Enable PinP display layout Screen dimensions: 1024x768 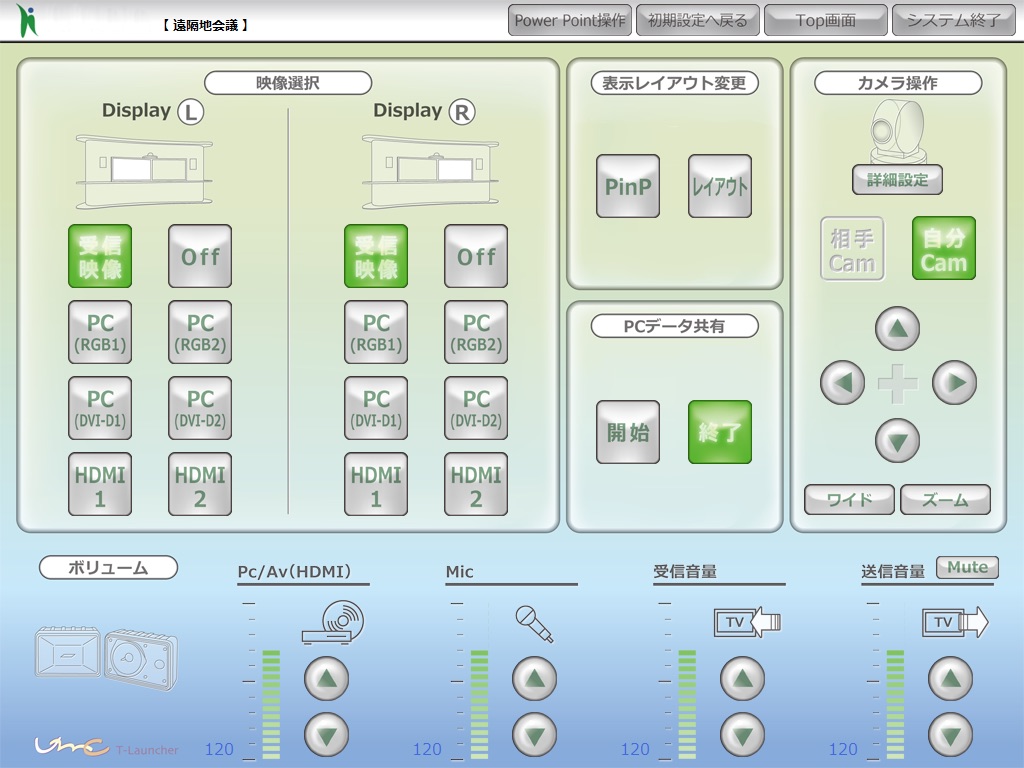(x=628, y=186)
